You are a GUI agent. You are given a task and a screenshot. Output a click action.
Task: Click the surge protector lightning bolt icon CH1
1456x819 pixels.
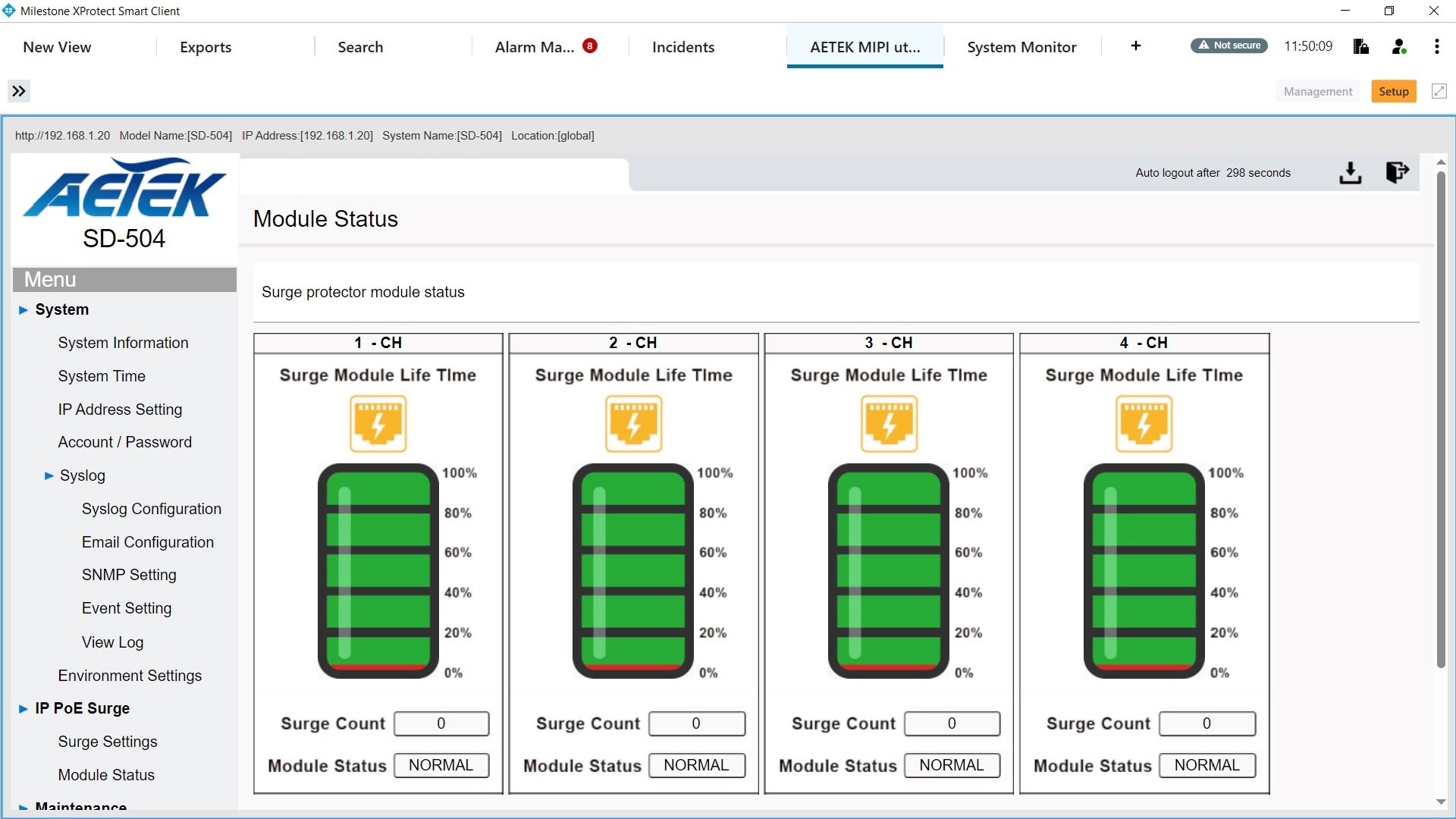click(x=378, y=423)
